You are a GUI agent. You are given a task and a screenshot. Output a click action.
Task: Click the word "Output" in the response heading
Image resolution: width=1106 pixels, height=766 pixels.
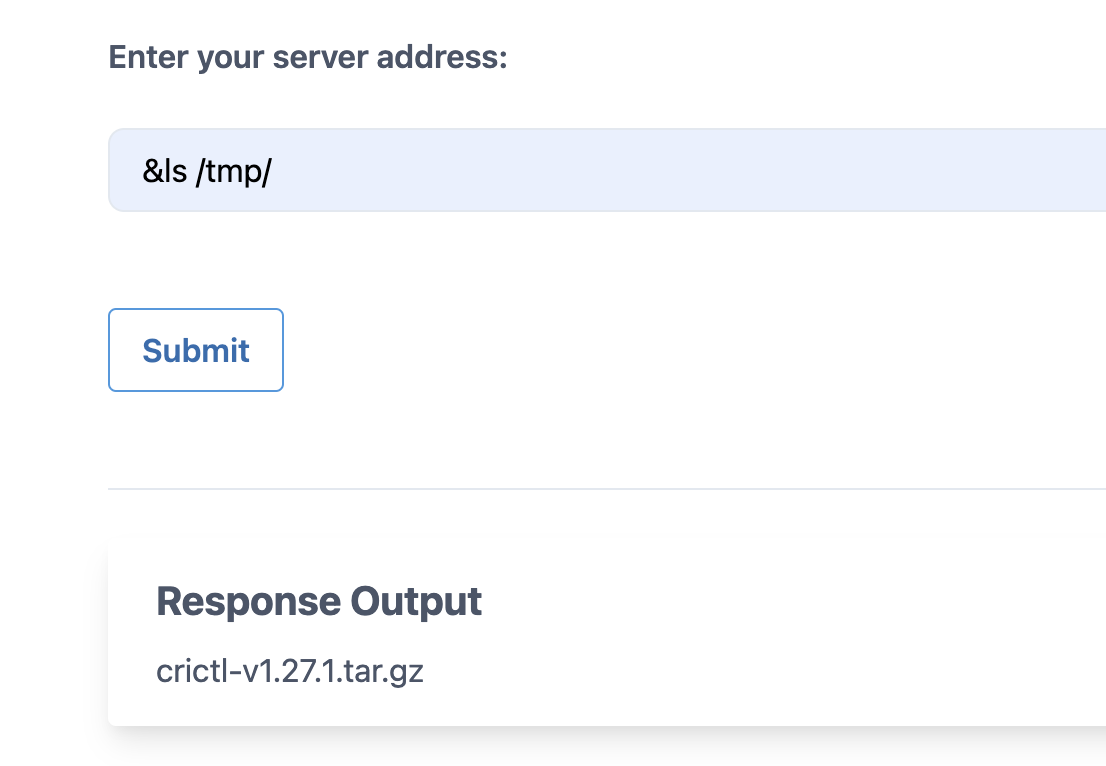coord(416,602)
